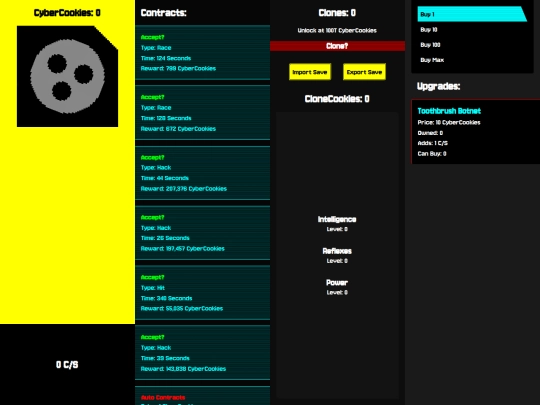Click the Time: 26 Seconds line
This screenshot has width=540, height=405.
tap(165, 238)
